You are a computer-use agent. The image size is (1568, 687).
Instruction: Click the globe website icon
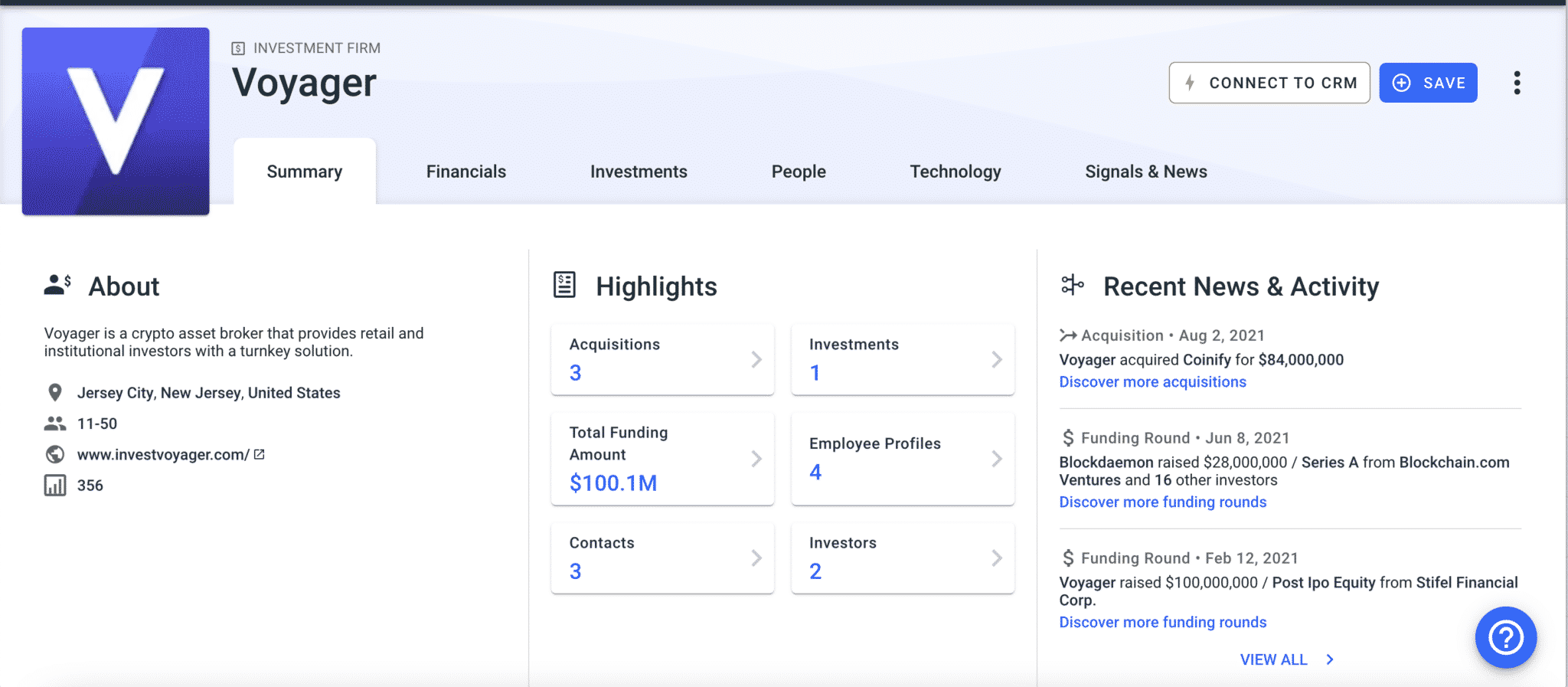(54, 455)
